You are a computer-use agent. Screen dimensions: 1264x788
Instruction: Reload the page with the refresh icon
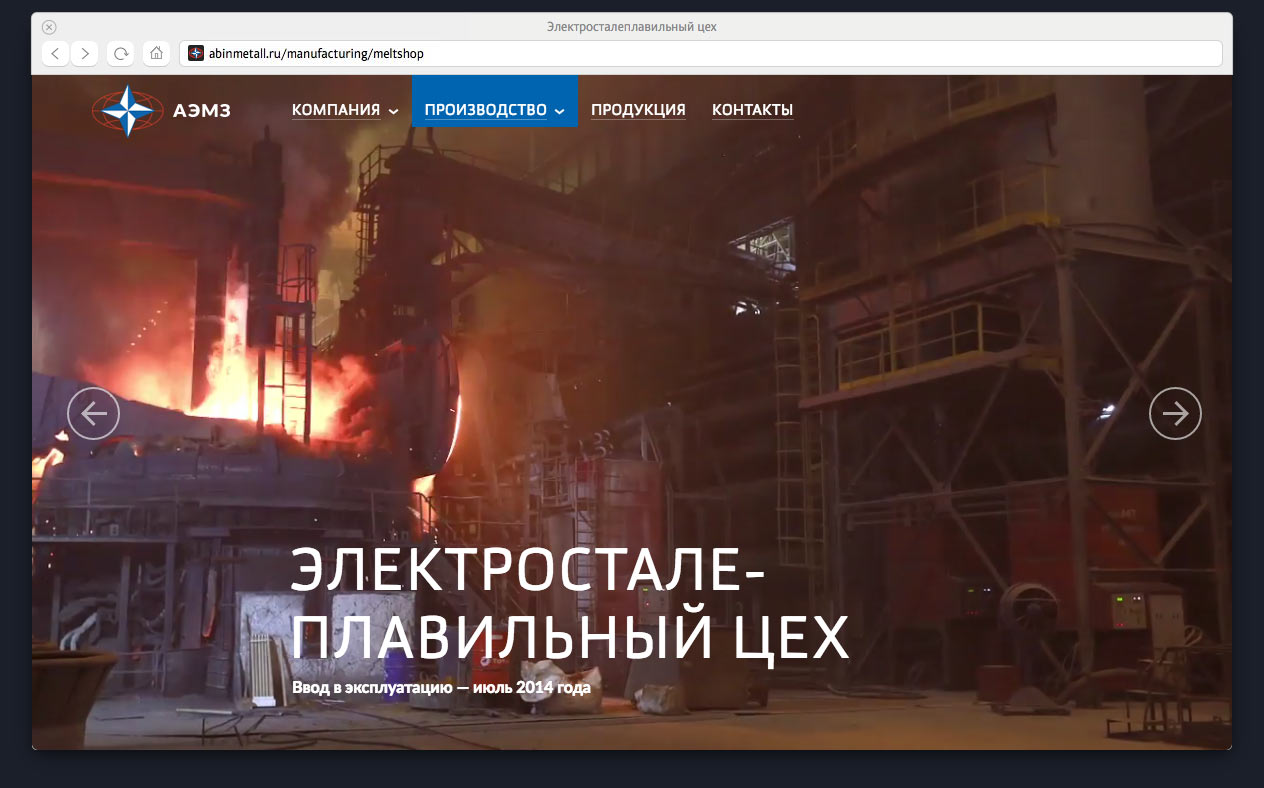[121, 54]
